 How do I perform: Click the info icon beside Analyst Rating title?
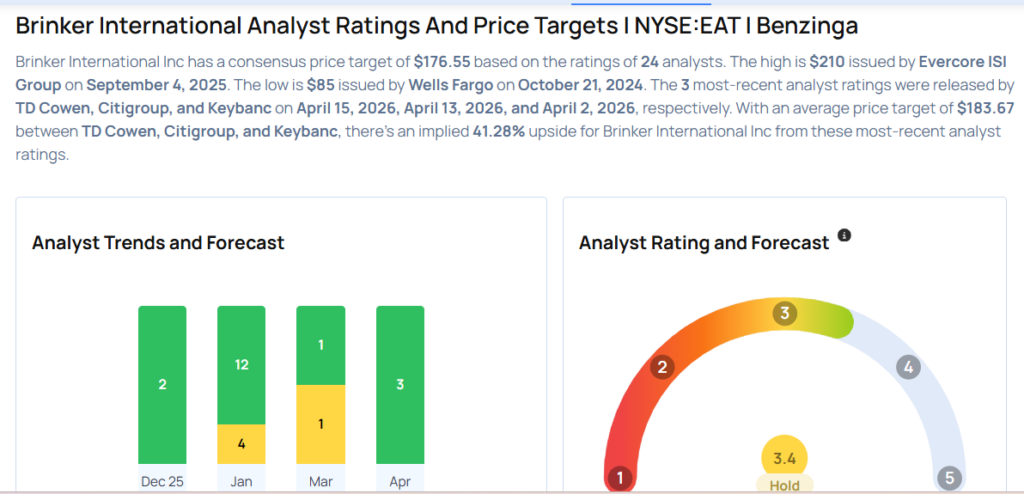click(x=844, y=235)
